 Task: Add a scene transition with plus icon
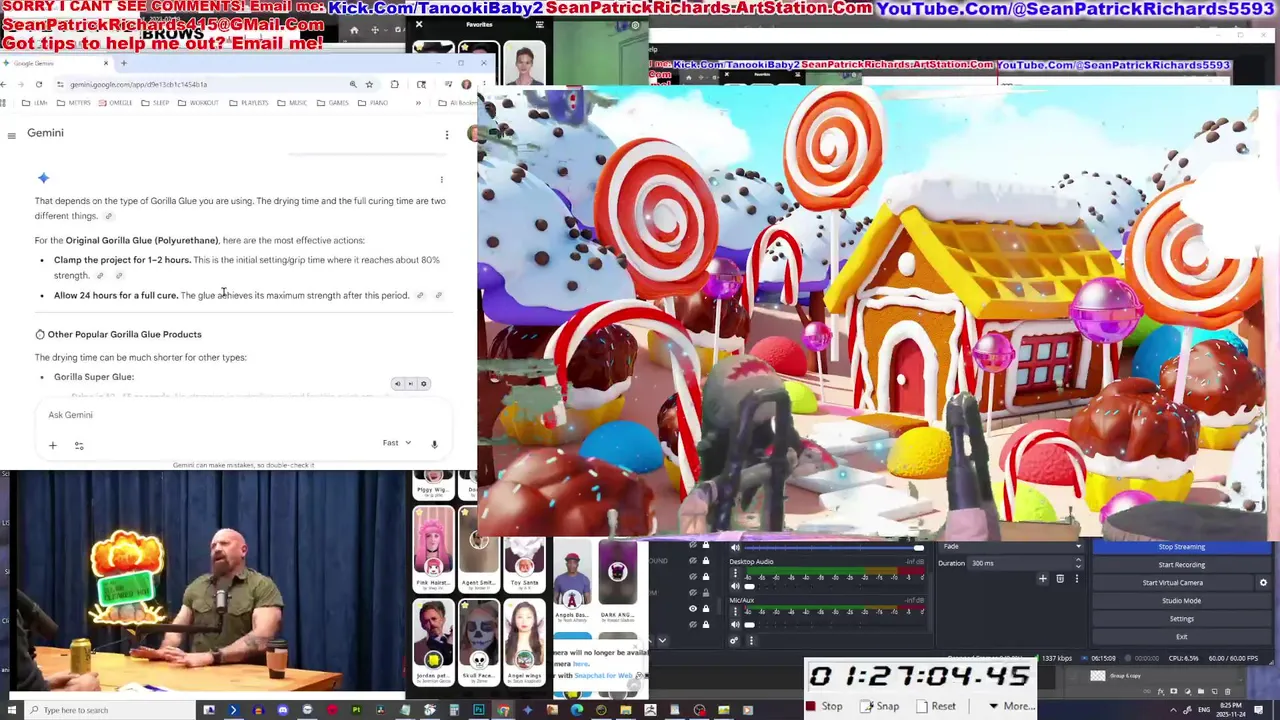pyautogui.click(x=1042, y=579)
